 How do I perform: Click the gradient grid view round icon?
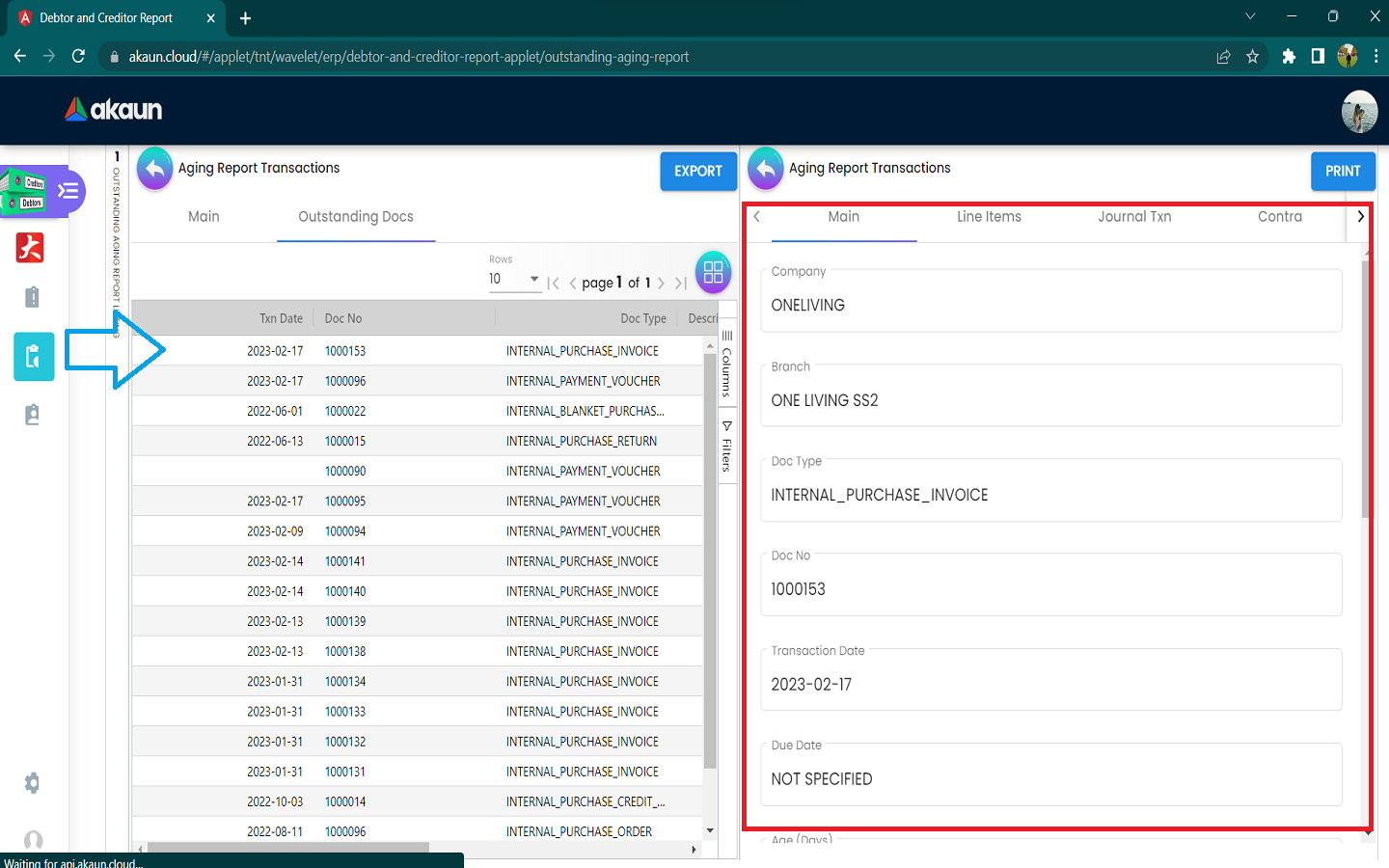click(x=713, y=272)
